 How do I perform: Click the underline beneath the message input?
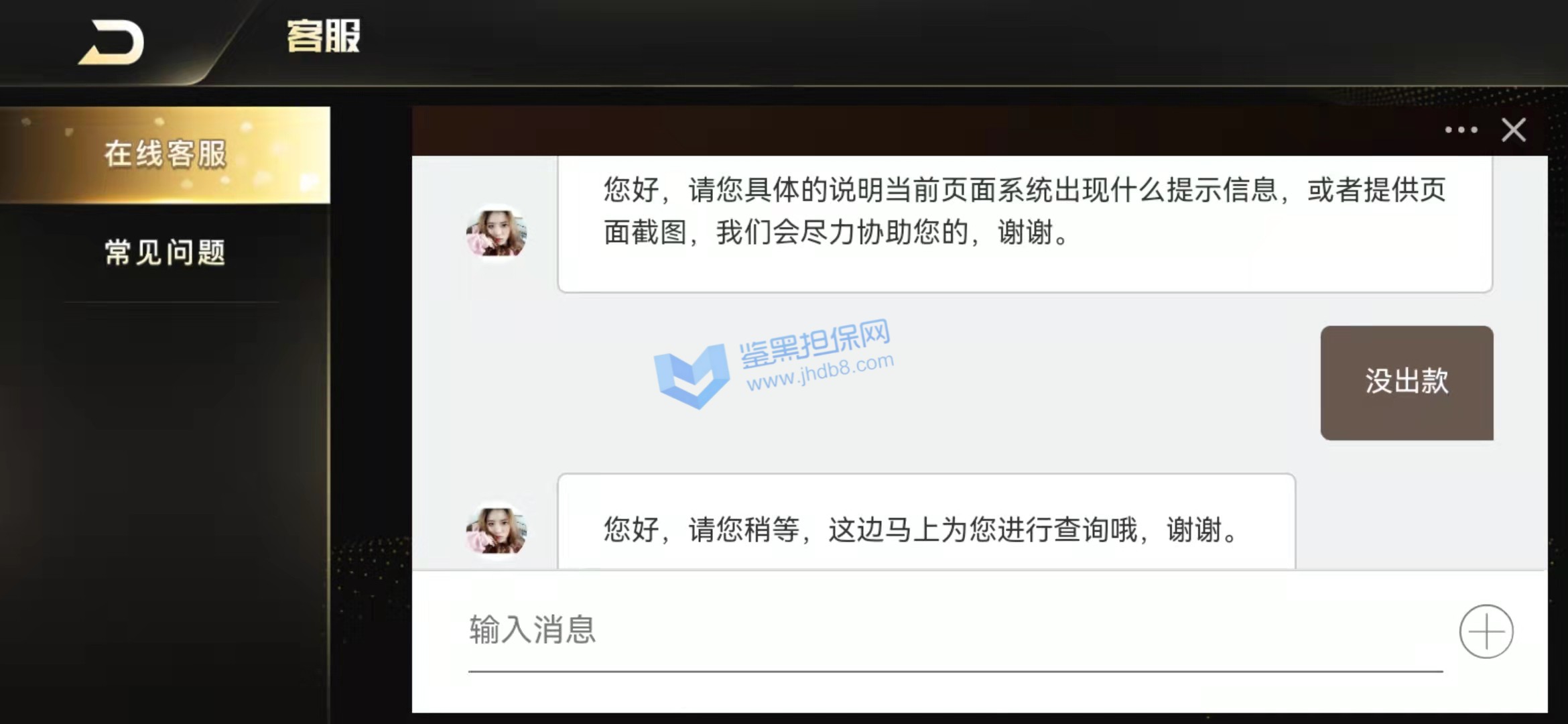[955, 671]
